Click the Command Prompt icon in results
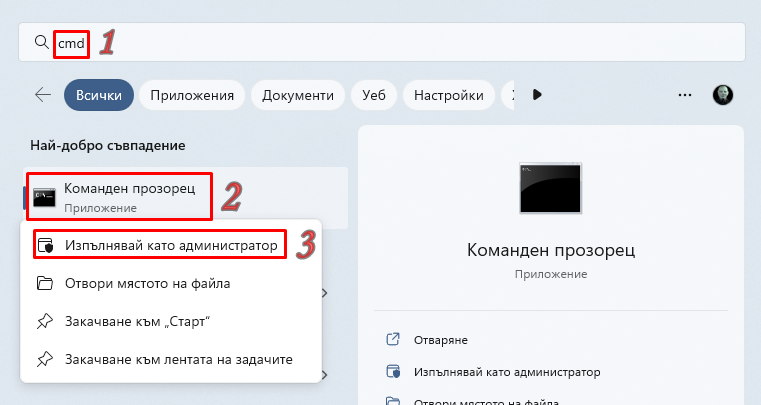Screen dimensions: 761x405 click(44, 198)
